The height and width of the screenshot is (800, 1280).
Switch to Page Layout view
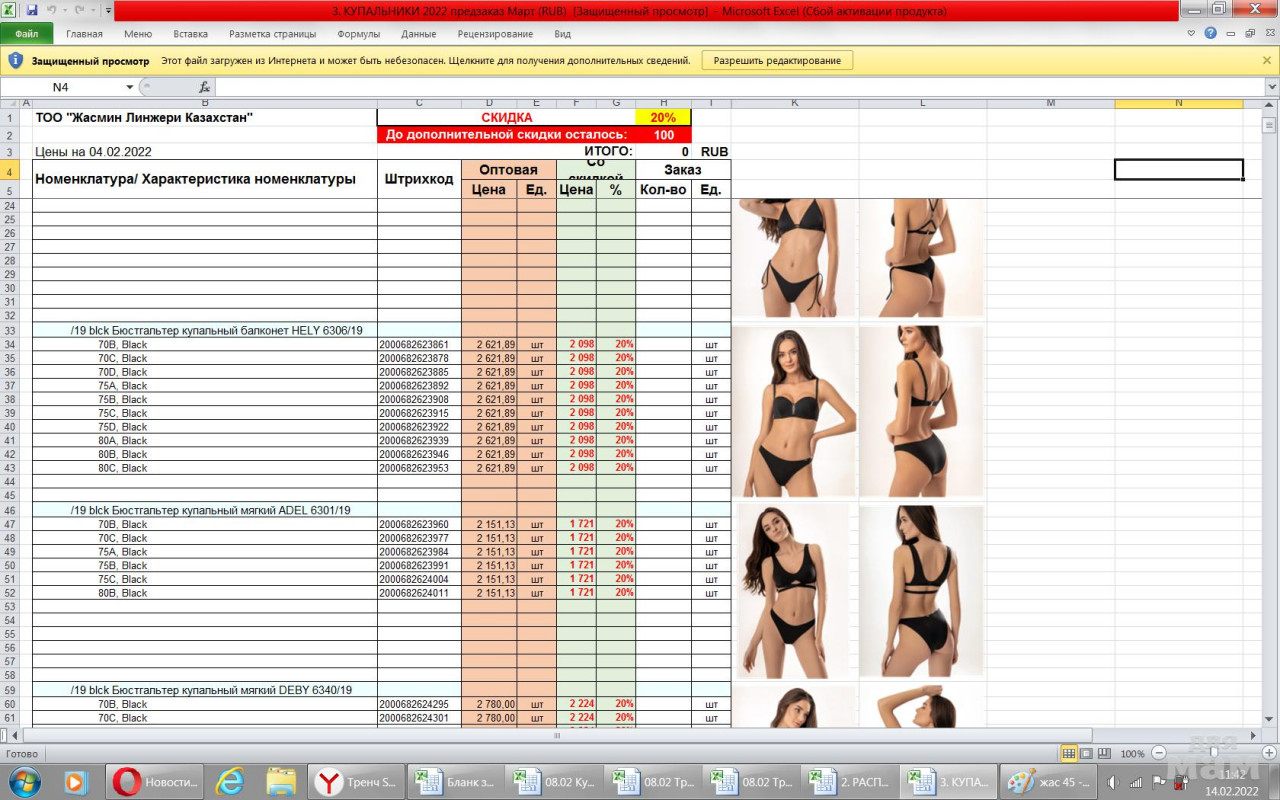click(x=1086, y=753)
